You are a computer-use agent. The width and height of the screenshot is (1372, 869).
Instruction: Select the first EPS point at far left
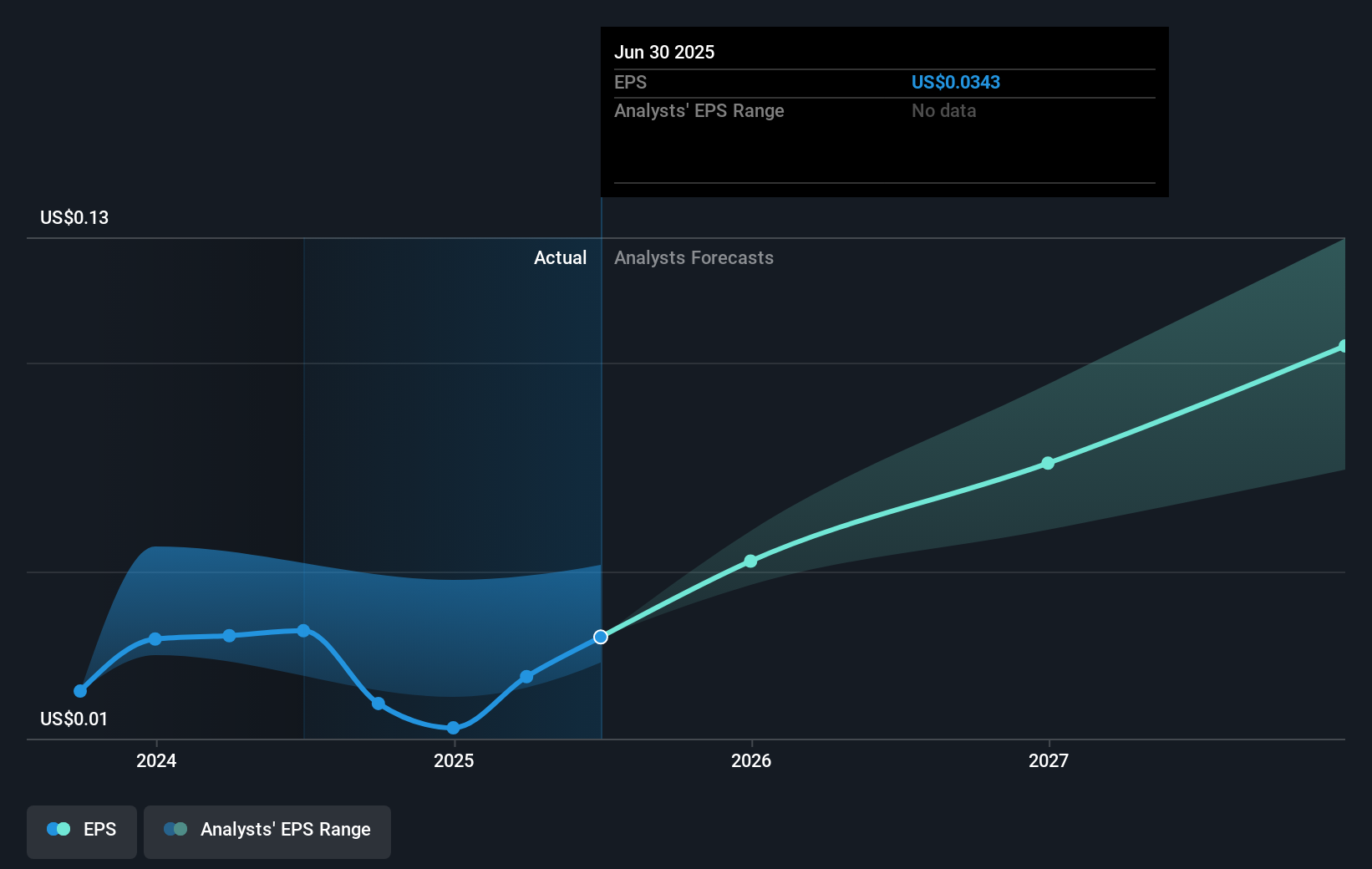coord(80,691)
